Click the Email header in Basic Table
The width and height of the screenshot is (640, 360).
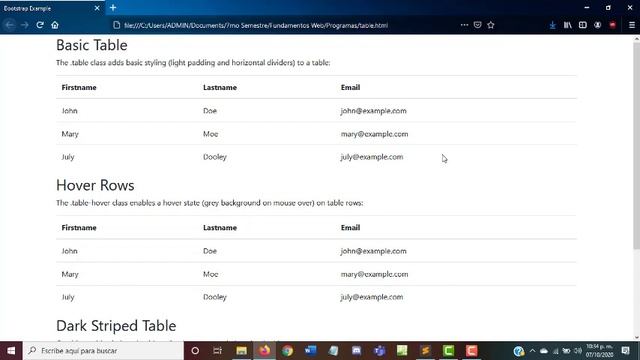pos(351,87)
